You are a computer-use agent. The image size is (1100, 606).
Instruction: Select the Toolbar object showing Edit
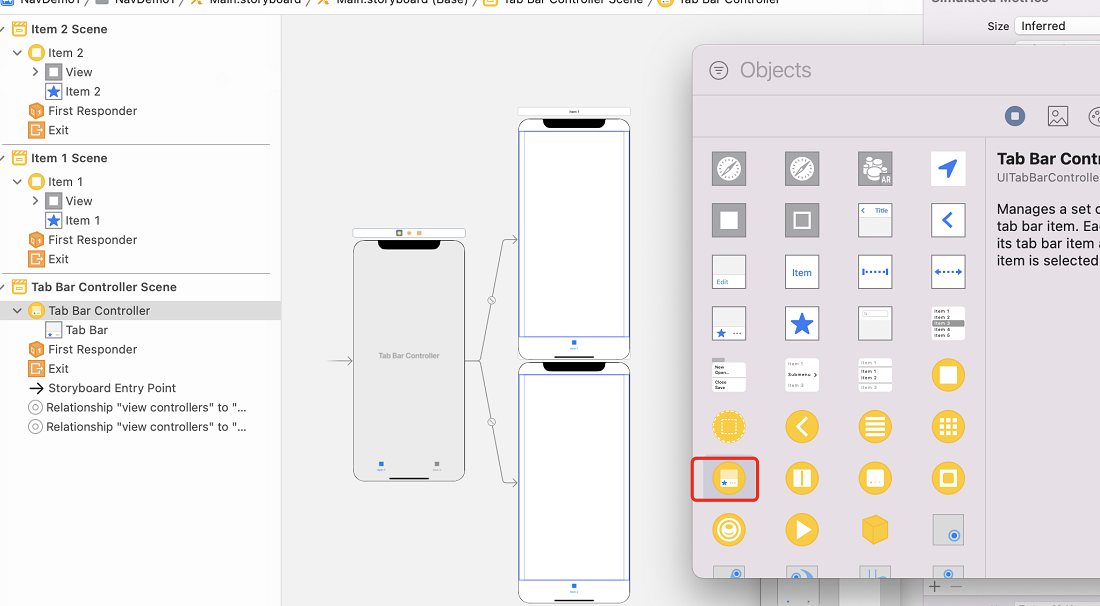point(729,272)
